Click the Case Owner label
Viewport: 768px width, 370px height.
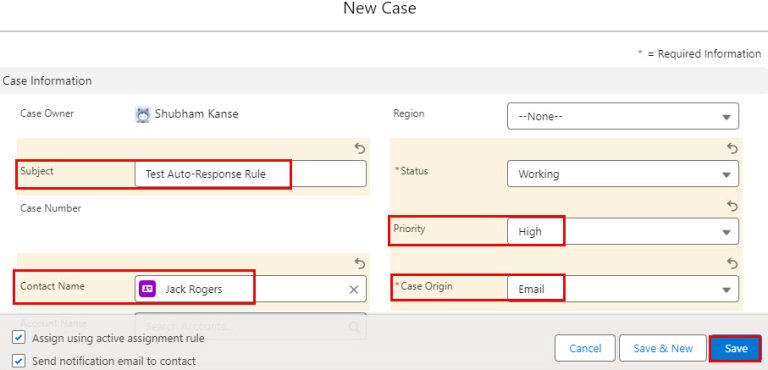47,113
